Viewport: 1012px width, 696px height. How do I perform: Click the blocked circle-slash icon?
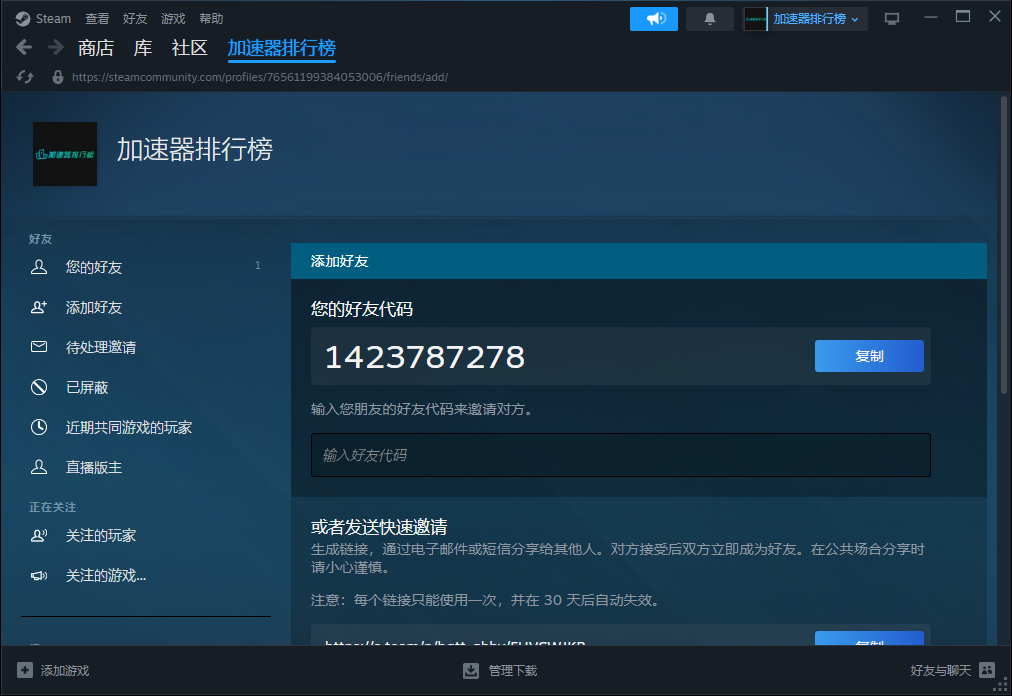pos(39,387)
